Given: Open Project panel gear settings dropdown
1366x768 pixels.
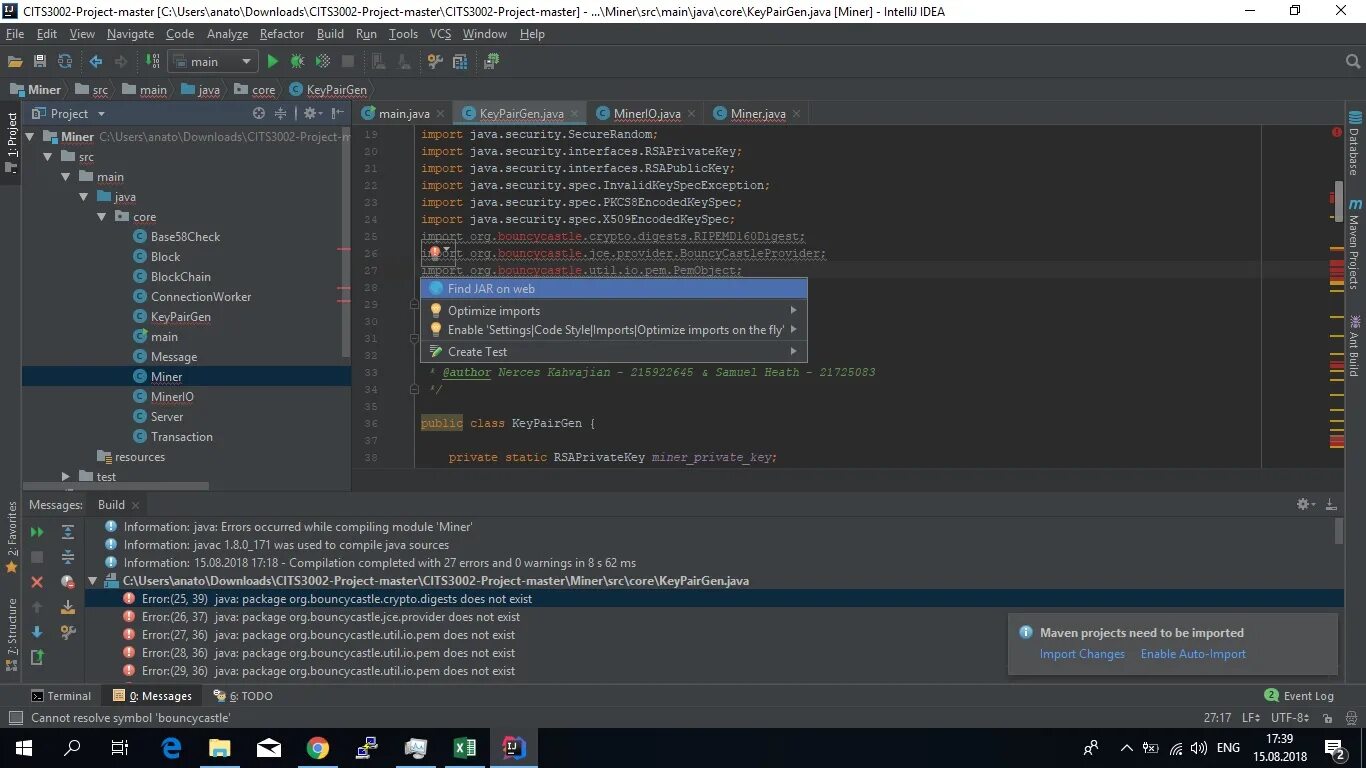Looking at the screenshot, I should pyautogui.click(x=313, y=114).
